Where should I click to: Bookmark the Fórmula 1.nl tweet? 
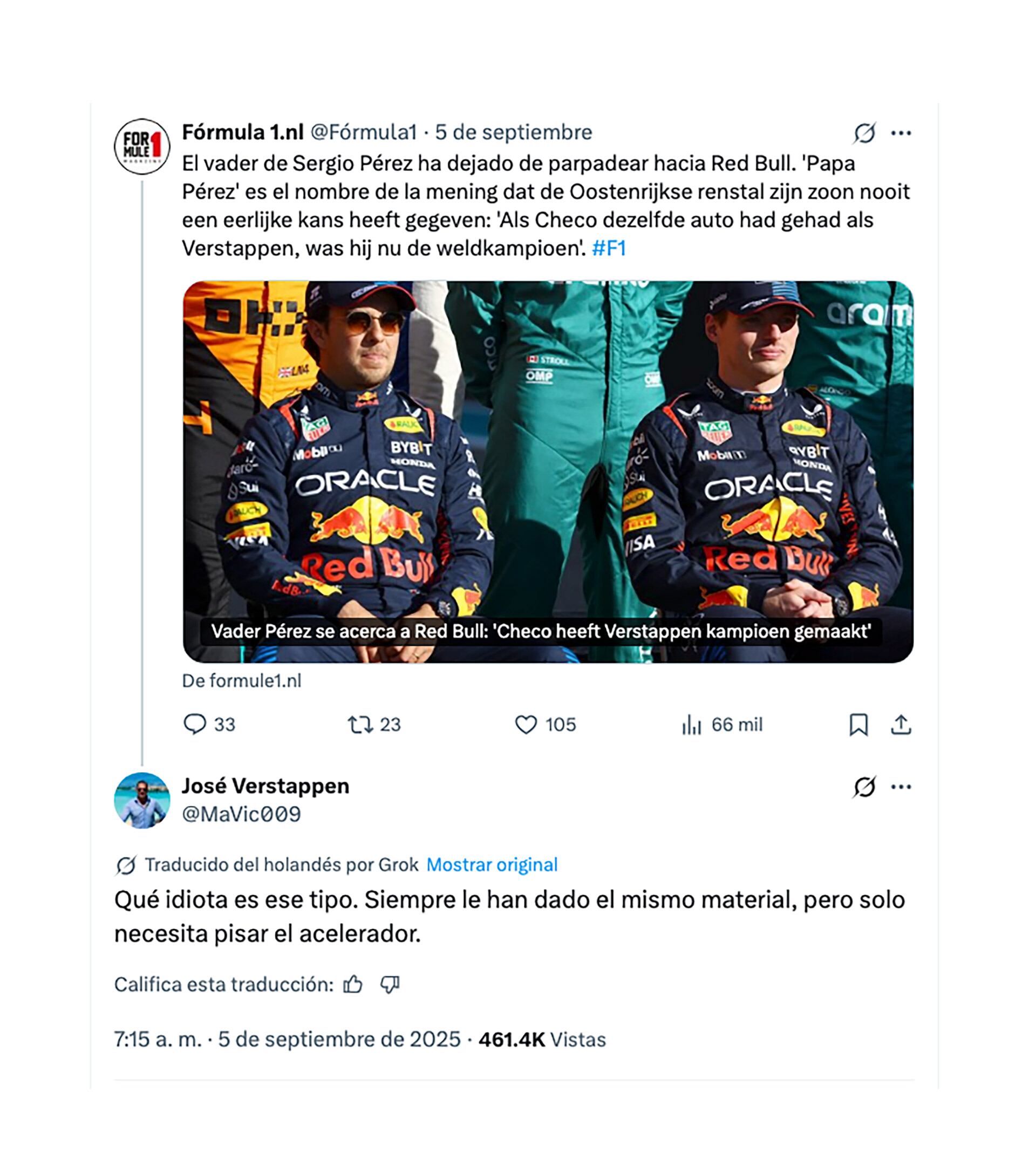[858, 726]
